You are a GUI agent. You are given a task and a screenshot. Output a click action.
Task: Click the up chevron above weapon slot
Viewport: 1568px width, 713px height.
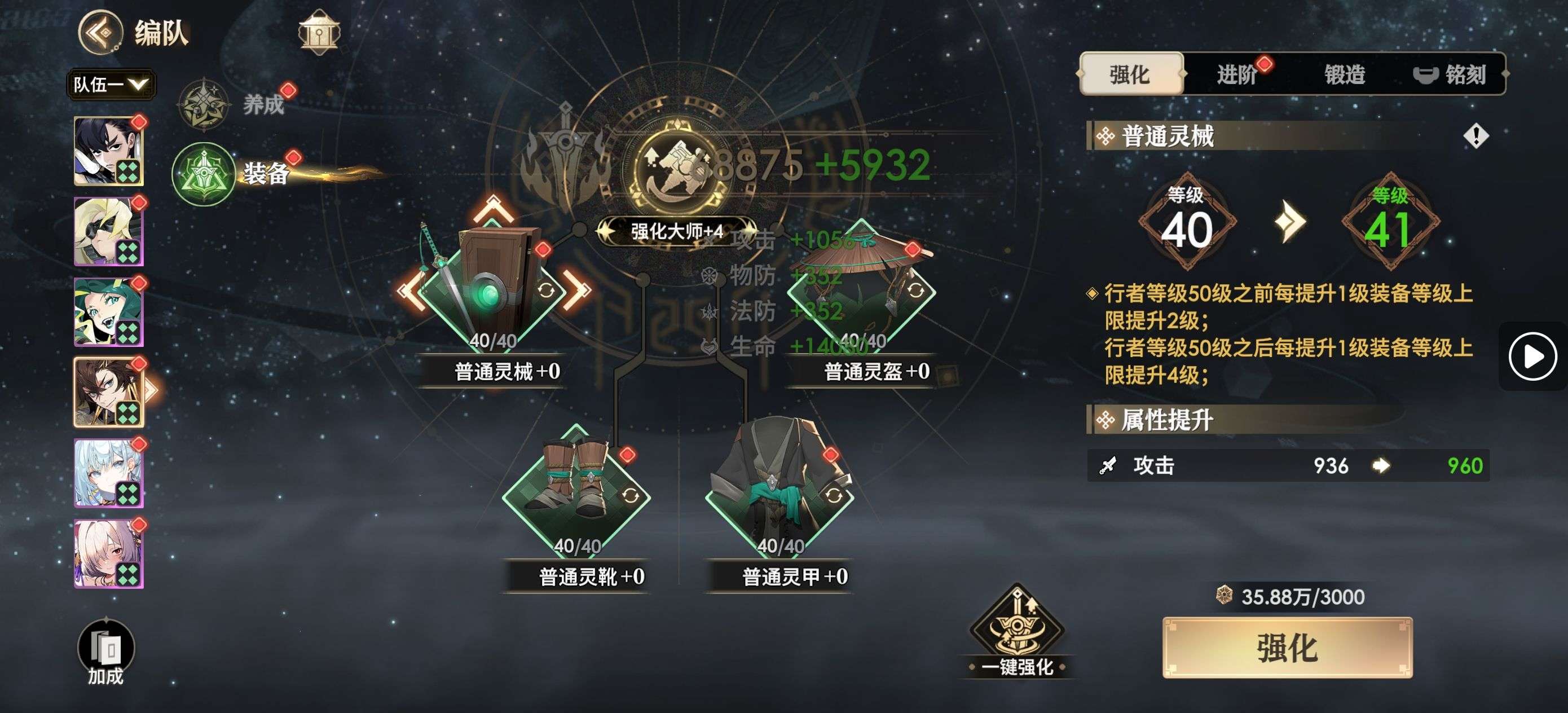pyautogui.click(x=494, y=209)
